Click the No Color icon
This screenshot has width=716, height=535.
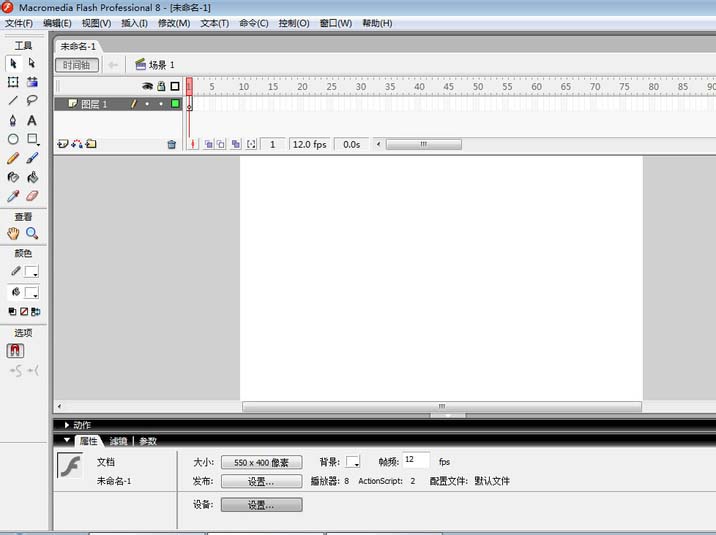coord(24,312)
